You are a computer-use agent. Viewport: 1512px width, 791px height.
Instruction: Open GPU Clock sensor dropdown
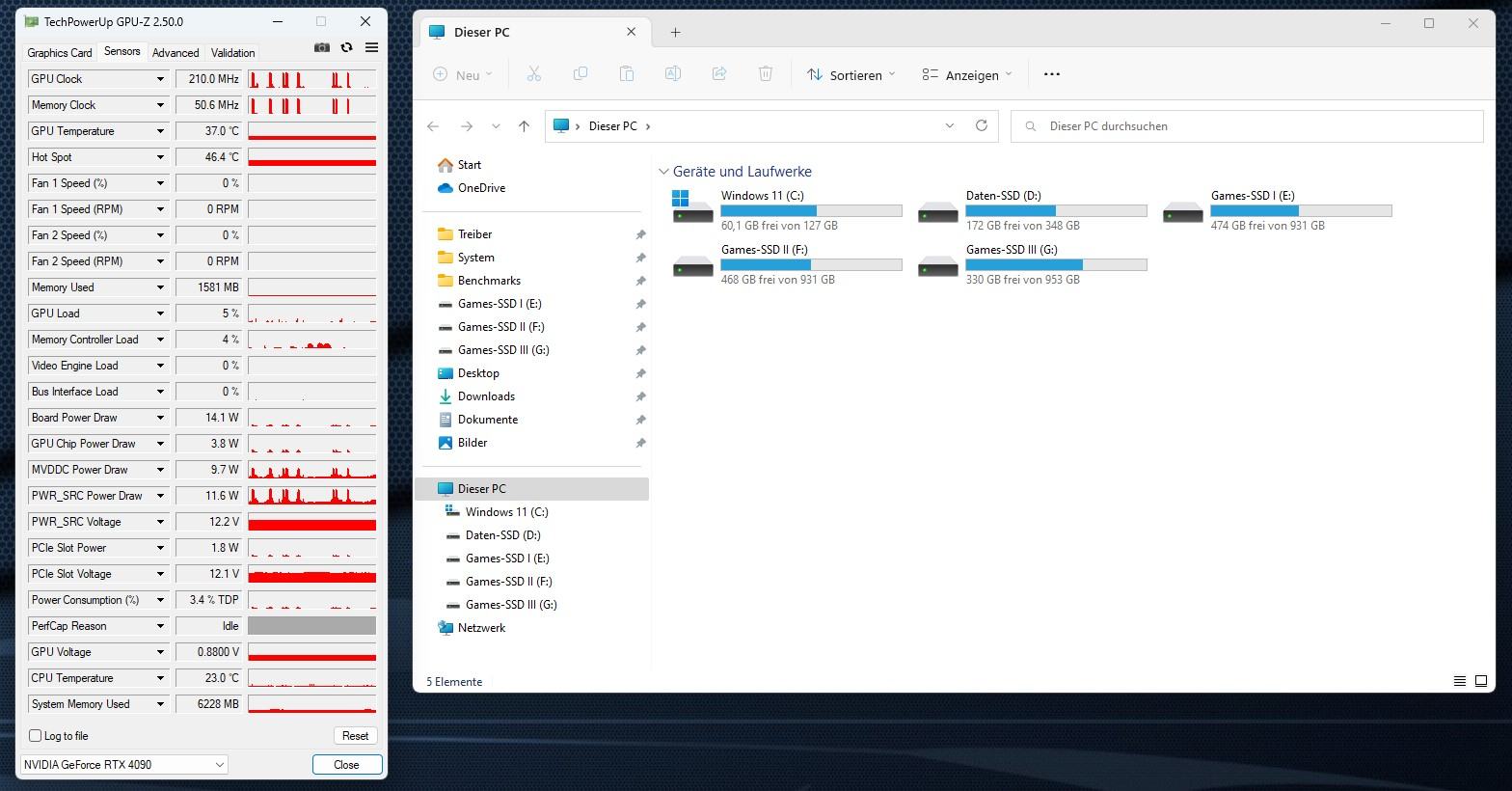160,79
